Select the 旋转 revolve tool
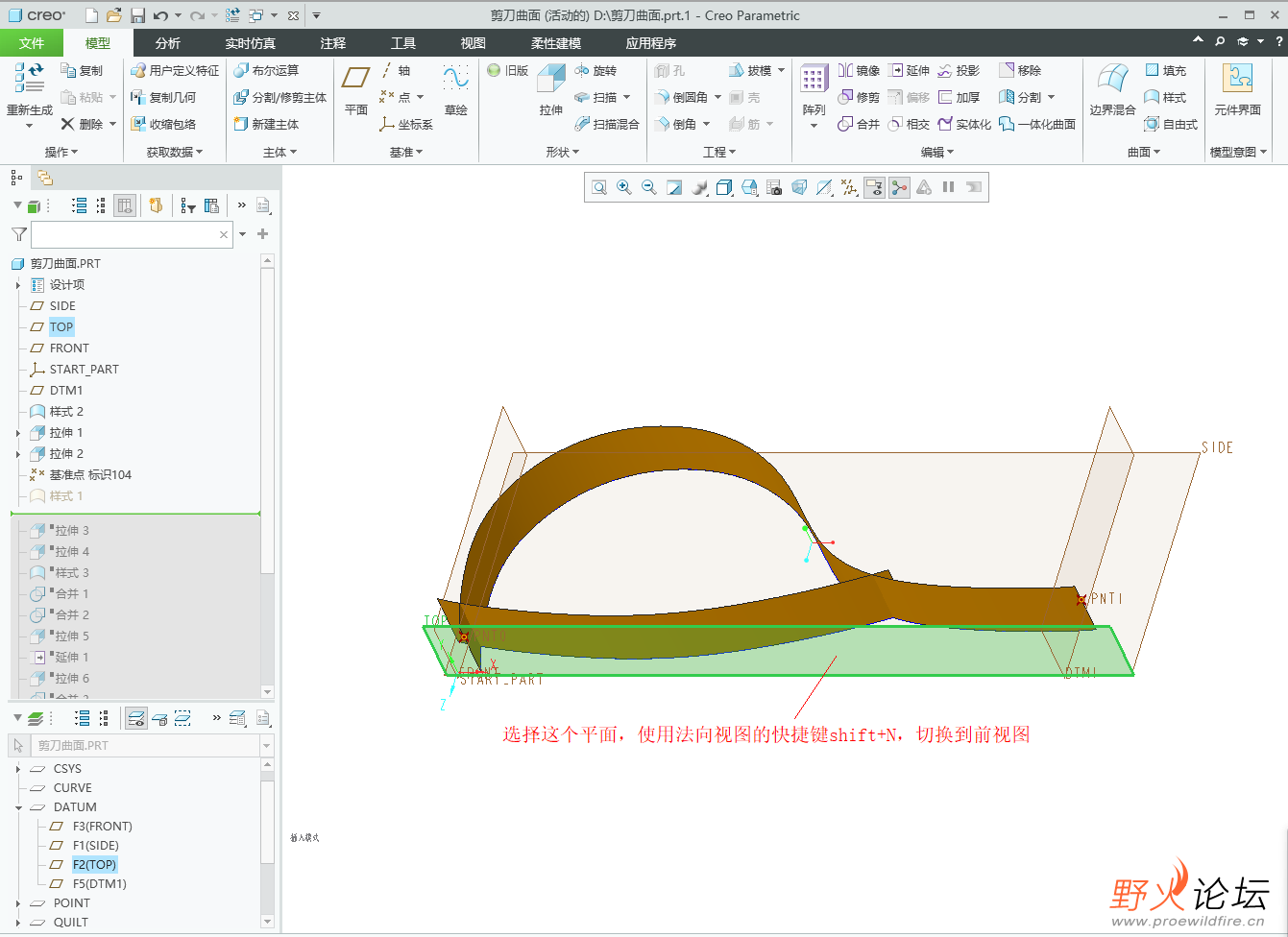This screenshot has width=1288, height=937. click(x=595, y=70)
